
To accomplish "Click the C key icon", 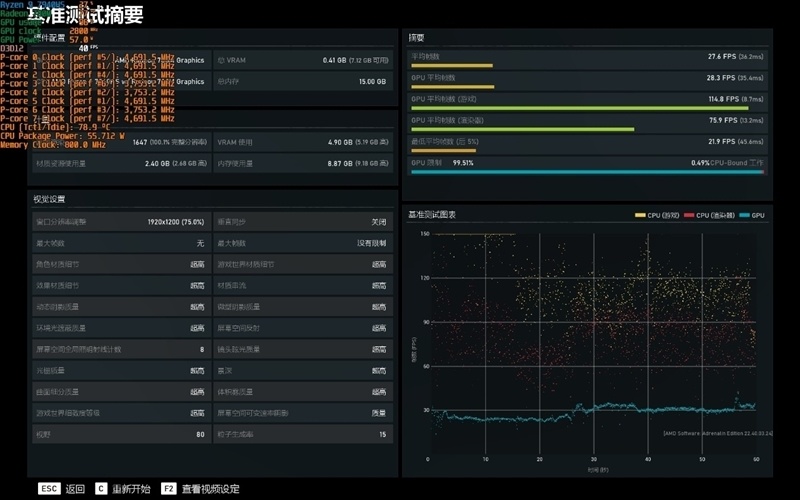I will click(x=101, y=489).
